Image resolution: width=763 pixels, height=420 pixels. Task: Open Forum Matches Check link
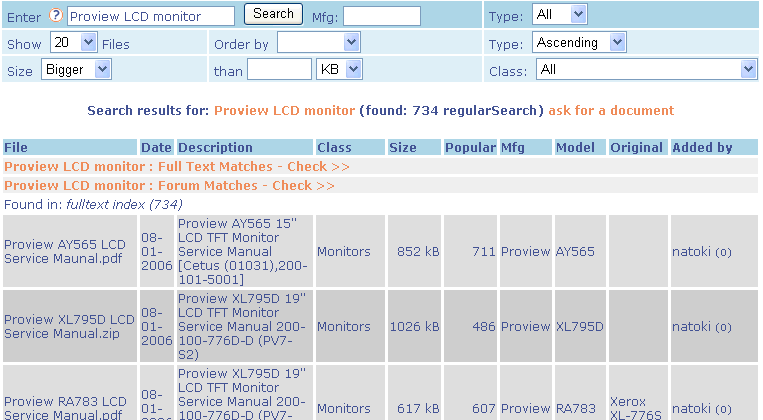pos(169,185)
